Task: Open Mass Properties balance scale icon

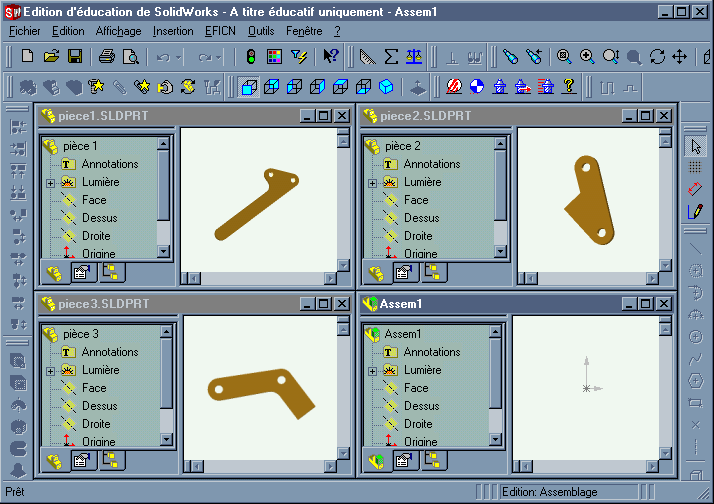Action: pyautogui.click(x=414, y=56)
